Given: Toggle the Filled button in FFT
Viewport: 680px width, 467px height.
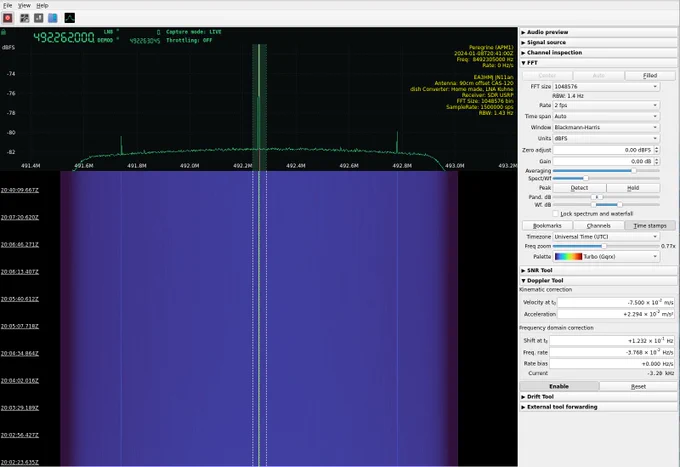Looking at the screenshot, I should (650, 75).
